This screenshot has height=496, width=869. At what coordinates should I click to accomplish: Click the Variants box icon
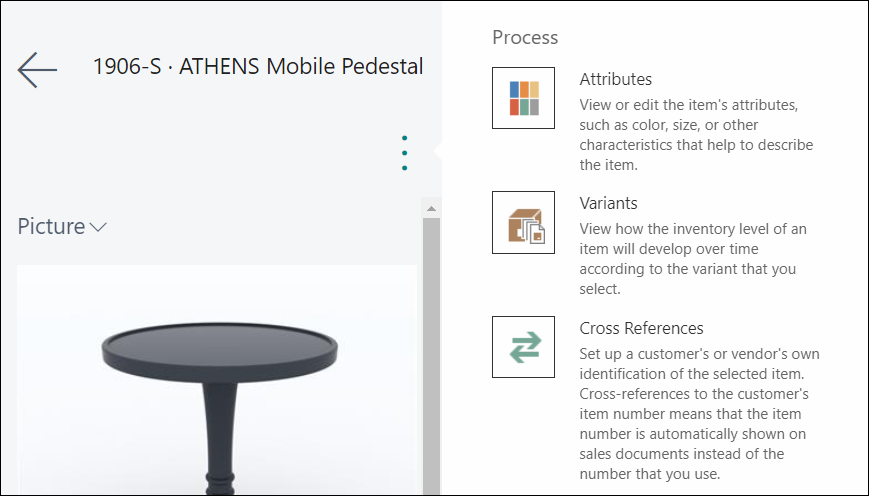[x=523, y=222]
